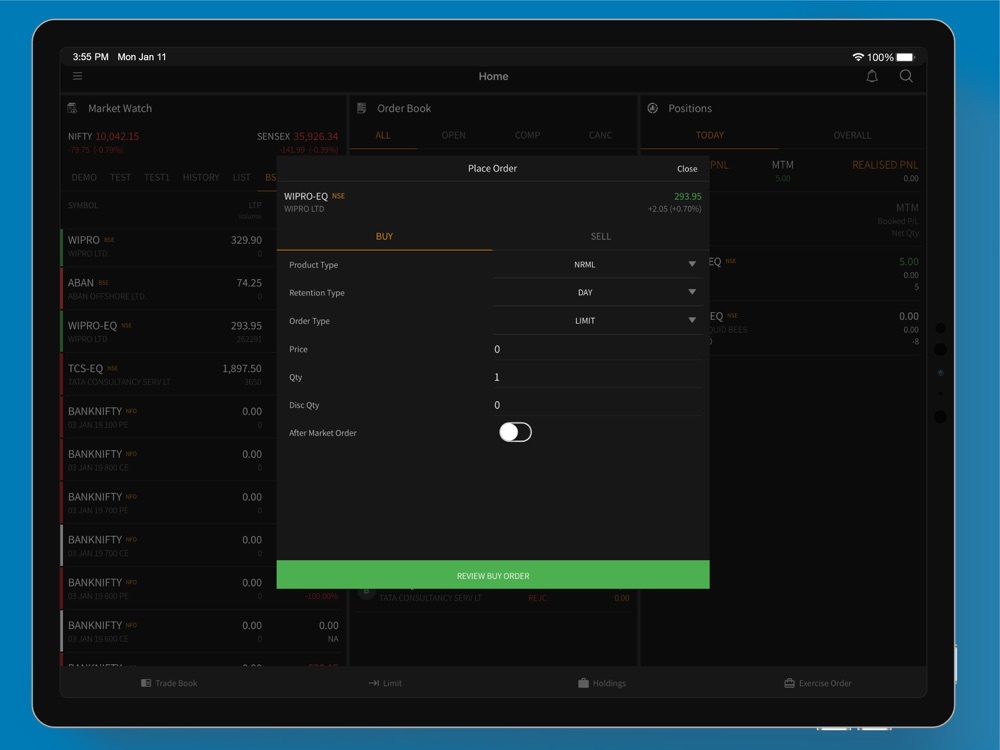The image size is (1000, 750).
Task: Switch to the BUY tab
Action: coord(384,236)
